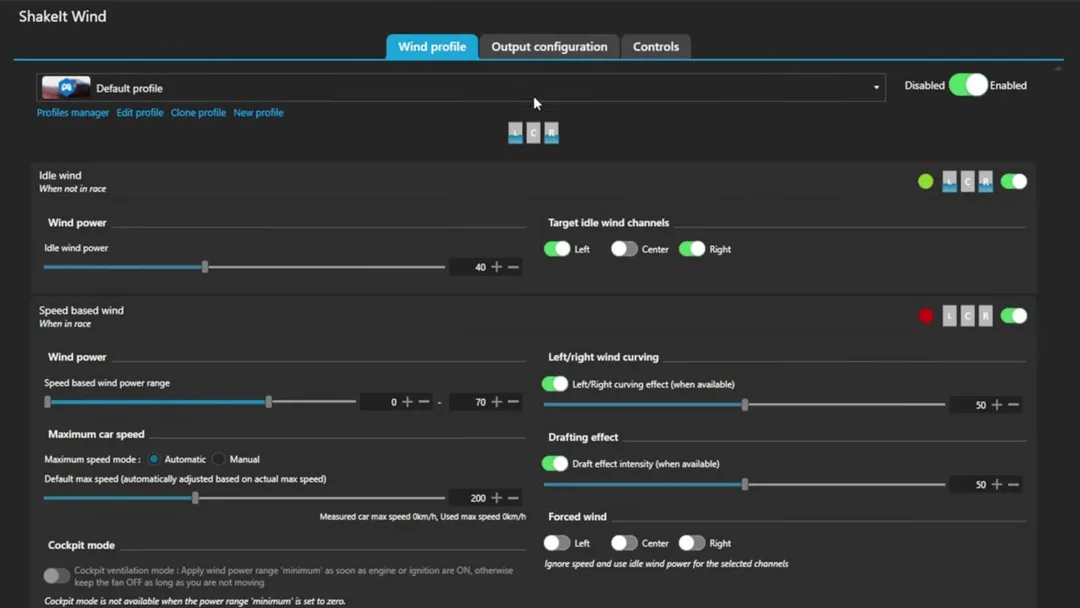Select Manual maximum speed mode
This screenshot has height=608, width=1080.
tap(219, 459)
